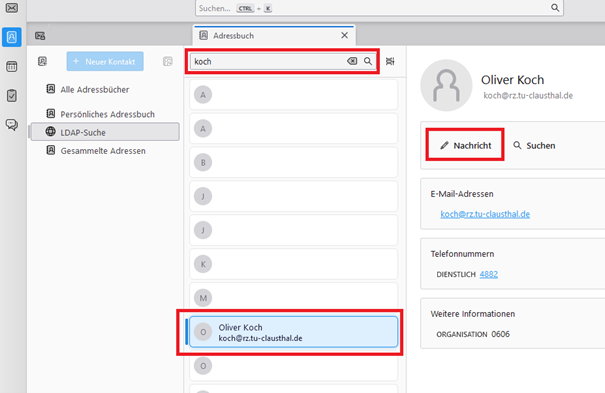This screenshot has width=605, height=393.
Task: Click ORGANISATION value 0606
Action: [500, 334]
